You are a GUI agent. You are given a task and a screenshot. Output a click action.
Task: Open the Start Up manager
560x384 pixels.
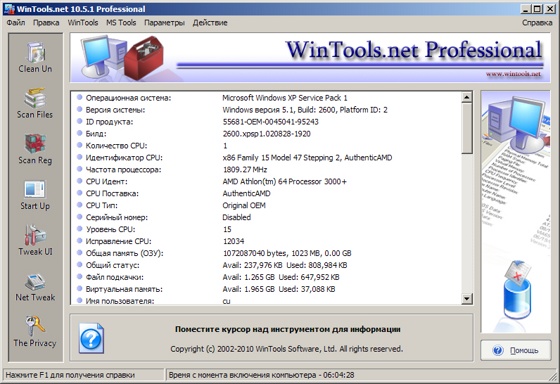[35, 195]
